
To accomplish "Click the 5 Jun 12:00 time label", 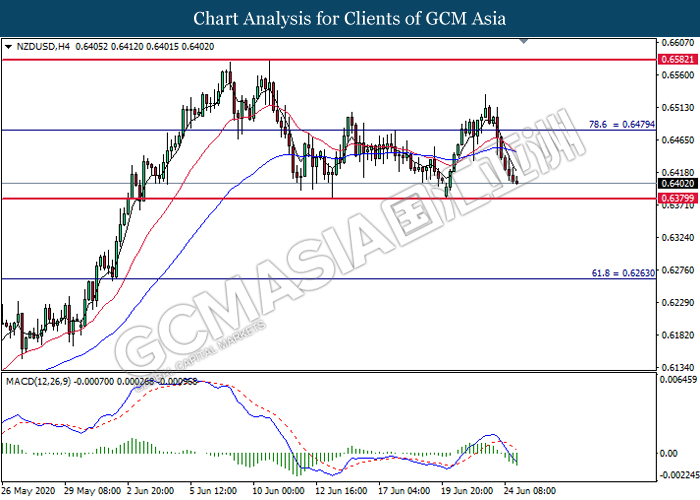I will [213, 491].
